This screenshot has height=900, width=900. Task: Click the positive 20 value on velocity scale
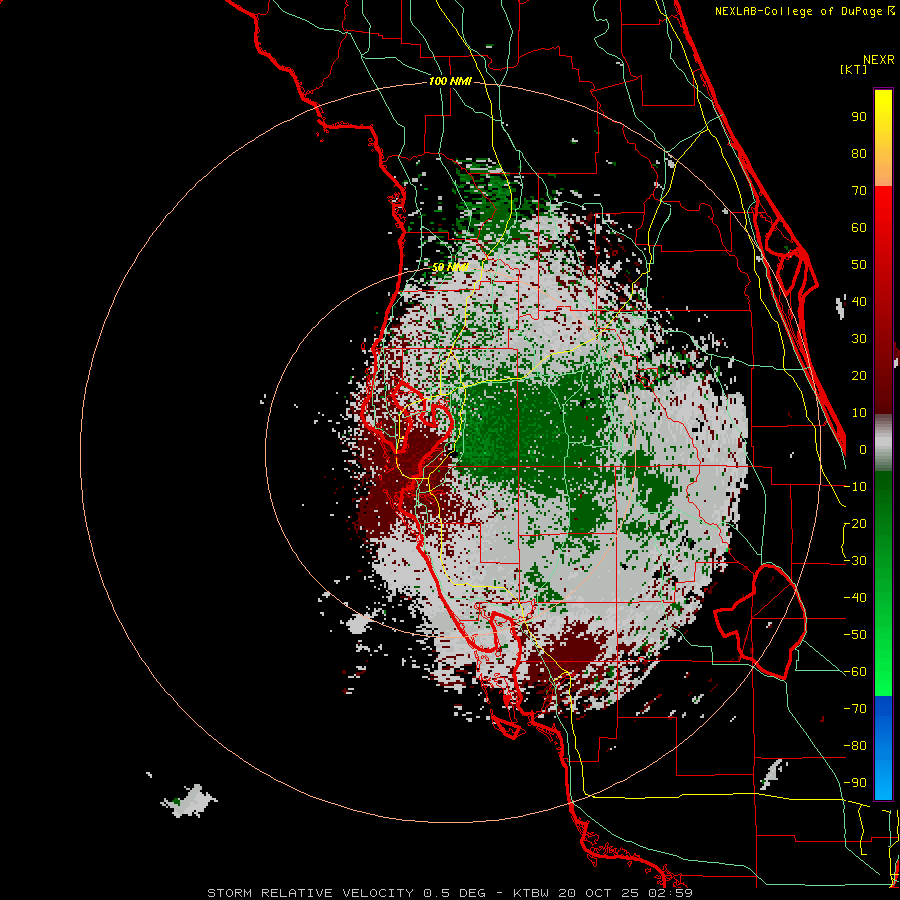click(859, 376)
